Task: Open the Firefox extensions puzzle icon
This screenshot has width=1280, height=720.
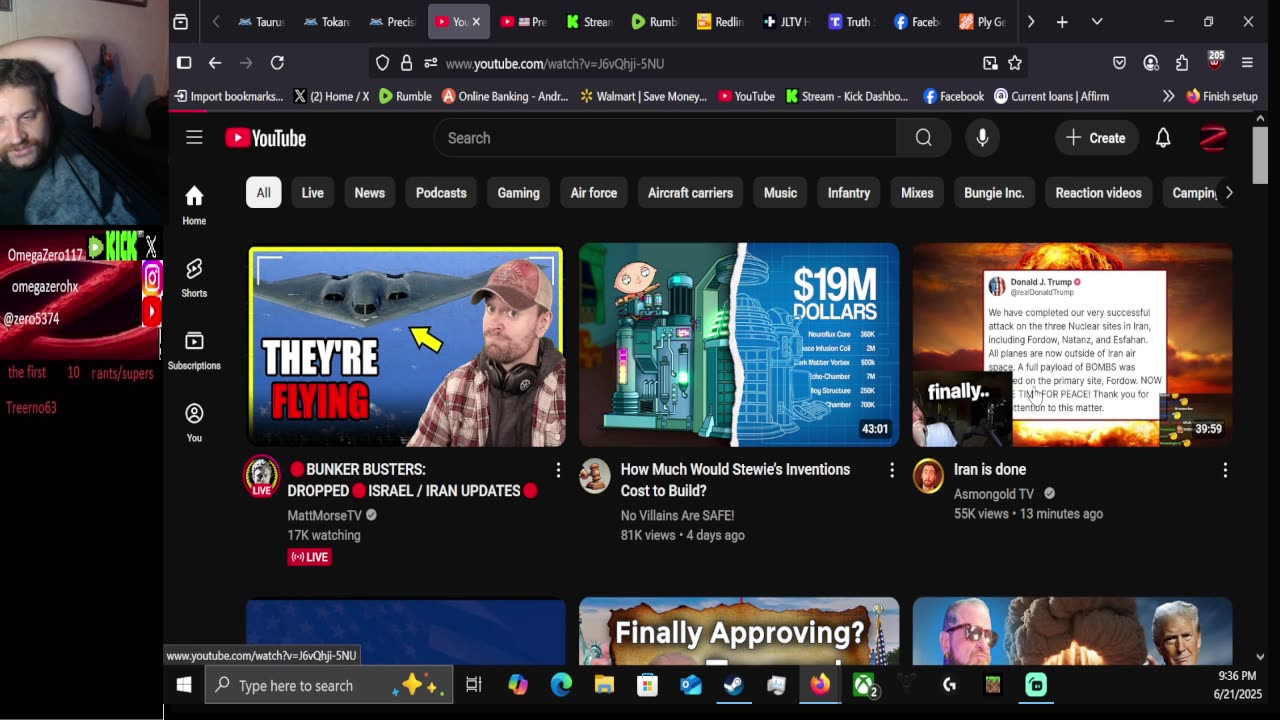Action: (1182, 63)
